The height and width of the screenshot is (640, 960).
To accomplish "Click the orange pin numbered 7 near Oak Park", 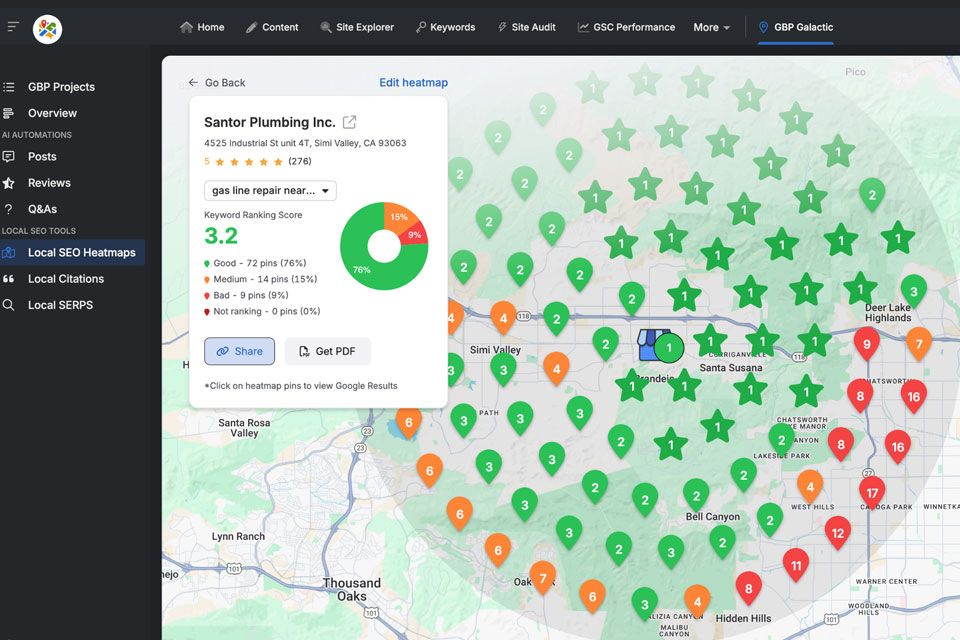I will click(543, 577).
